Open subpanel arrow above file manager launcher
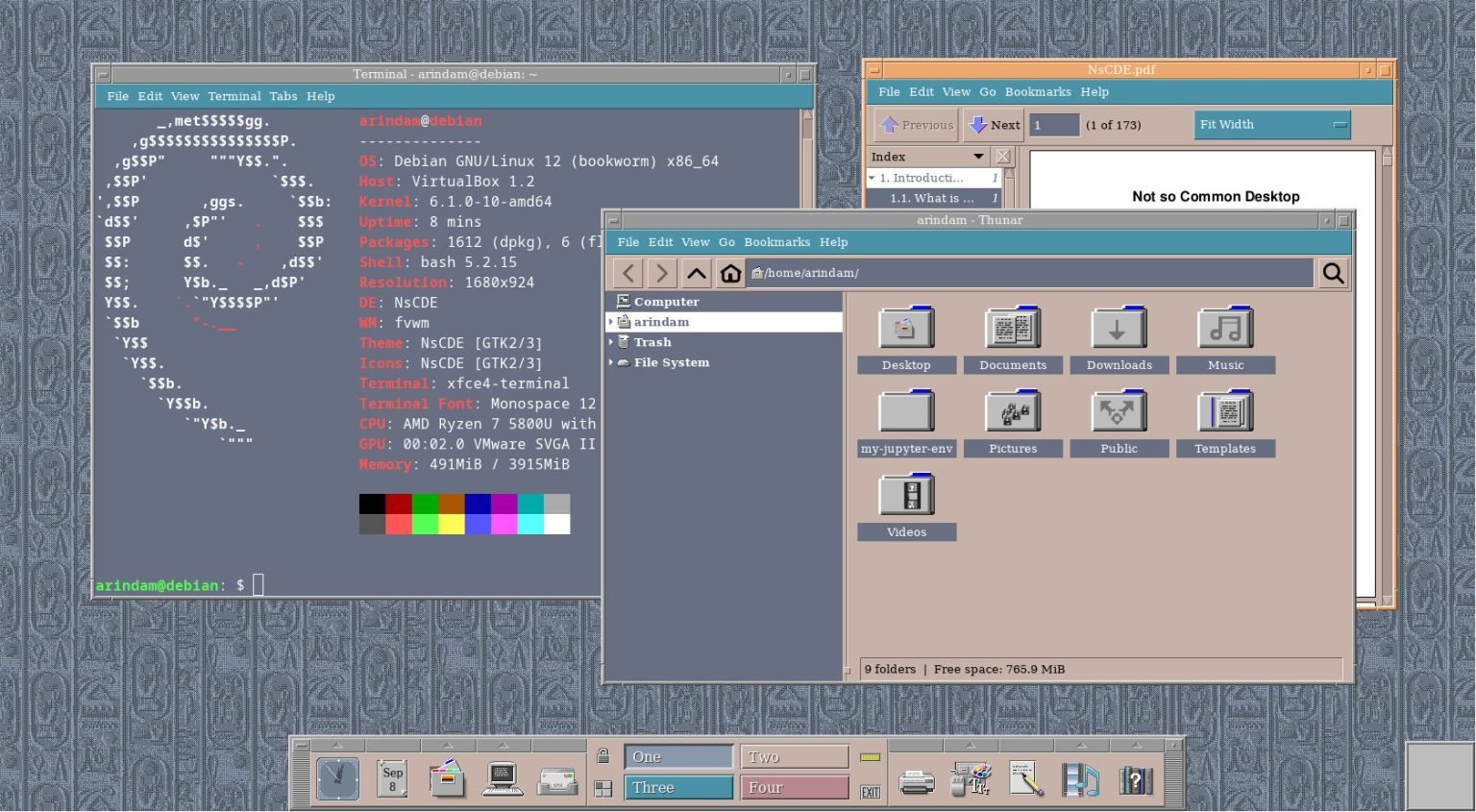The height and width of the screenshot is (812, 1476). coord(448,746)
